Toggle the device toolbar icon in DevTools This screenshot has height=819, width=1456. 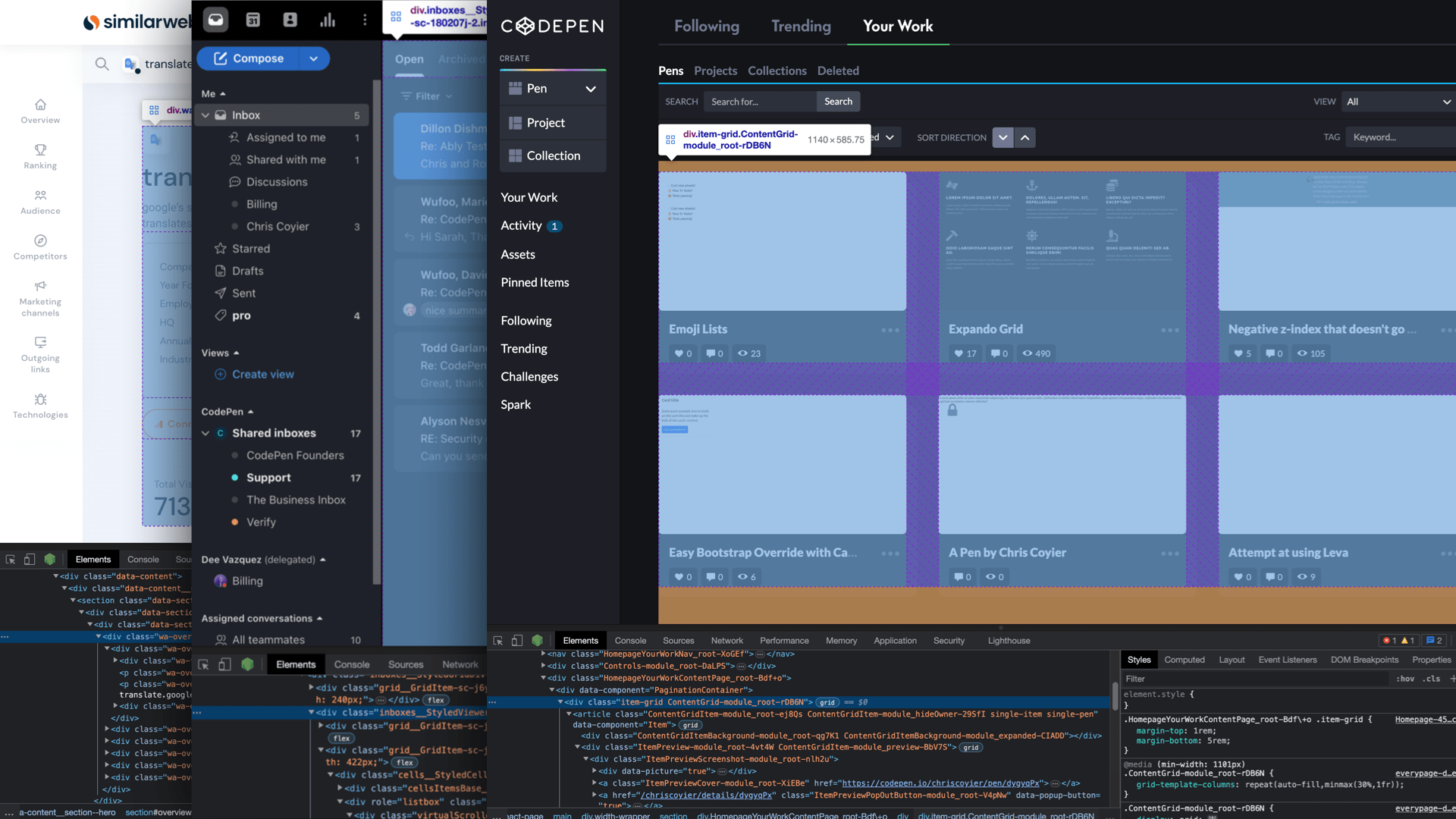517,641
